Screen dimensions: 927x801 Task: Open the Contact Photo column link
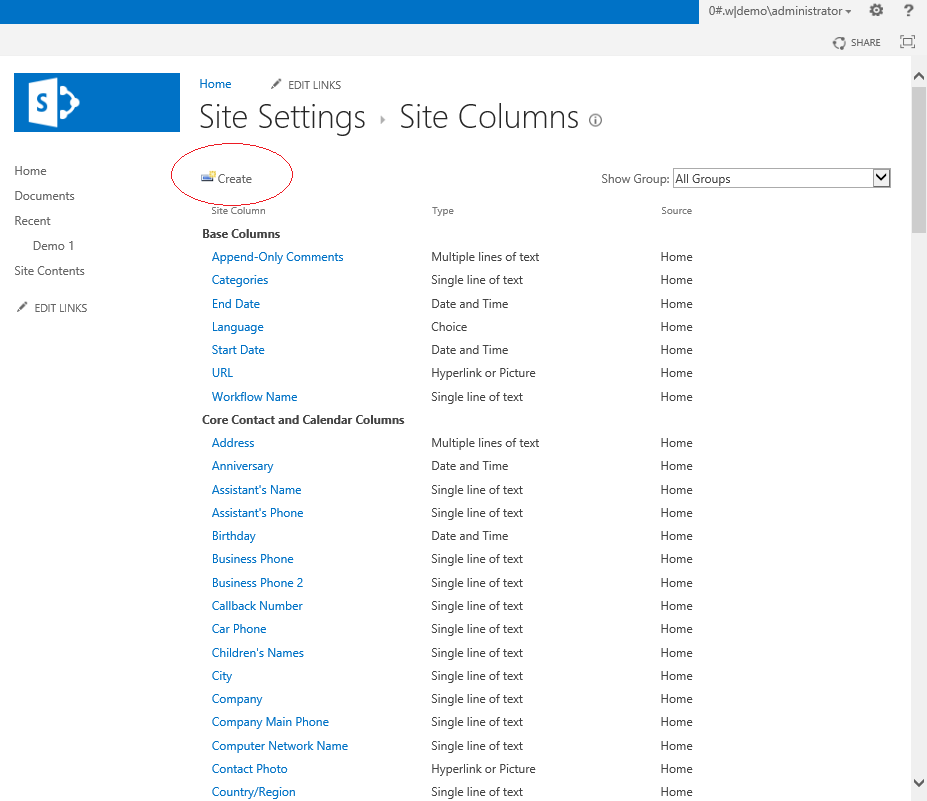[x=249, y=768]
